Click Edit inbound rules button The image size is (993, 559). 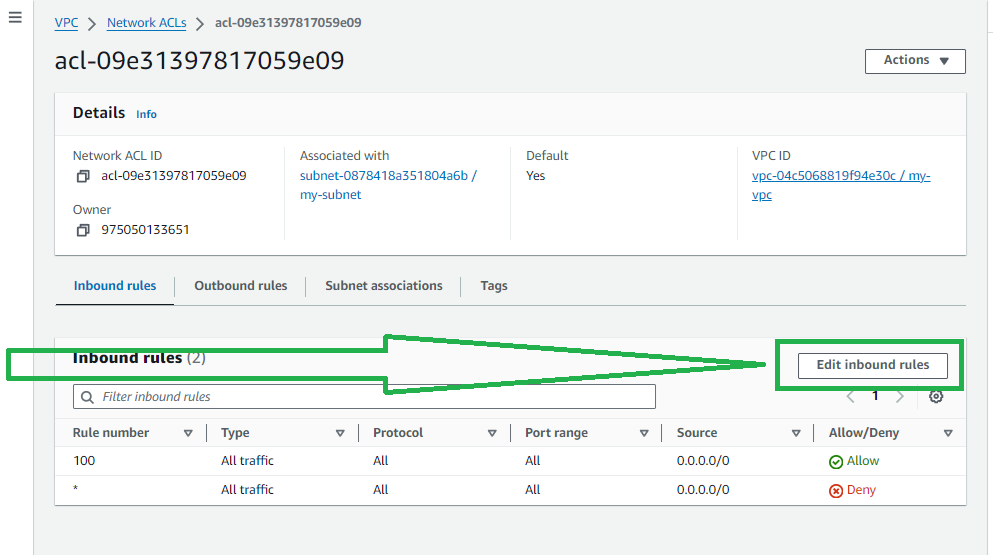[873, 365]
